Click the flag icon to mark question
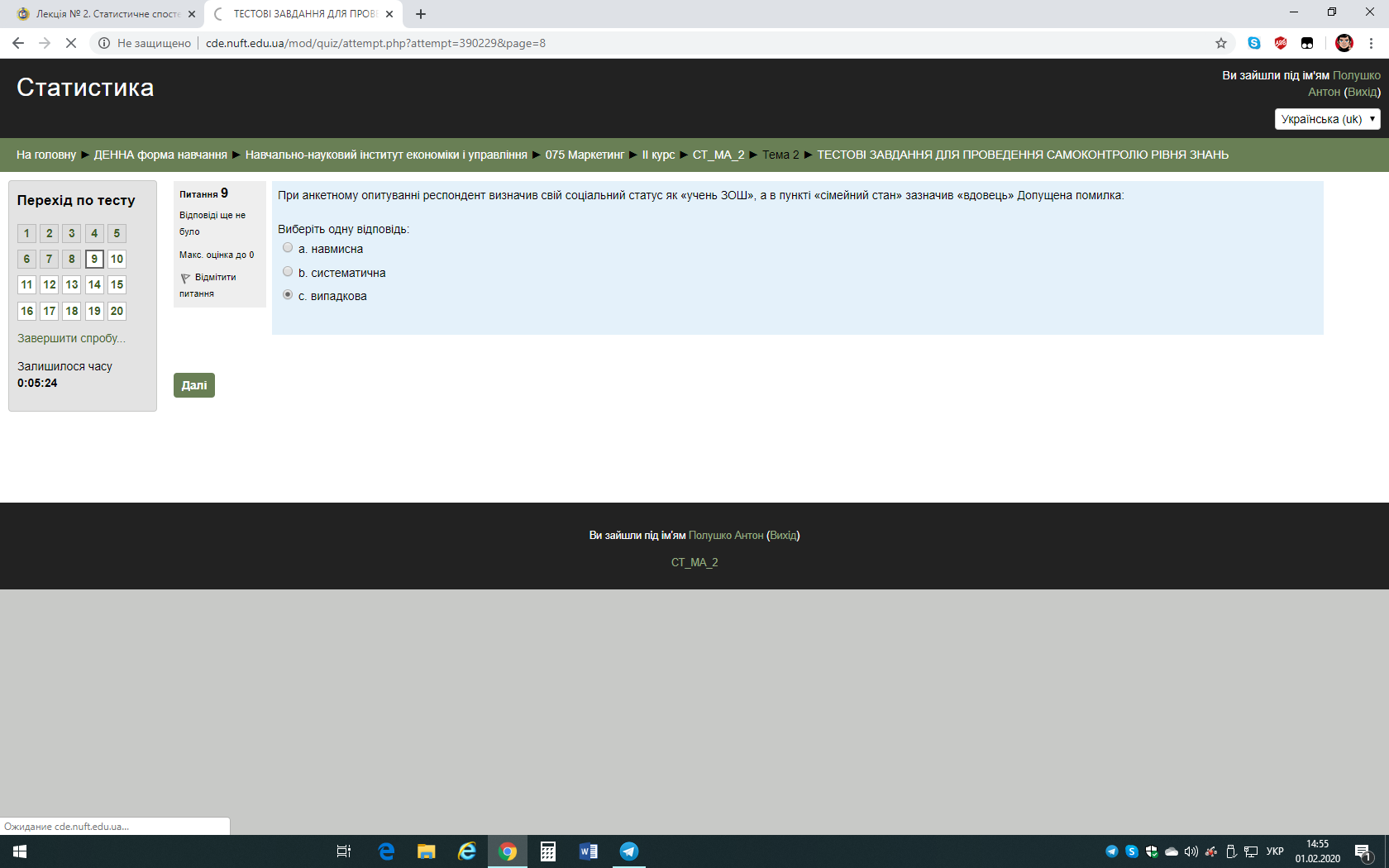The image size is (1389, 868). click(x=185, y=279)
